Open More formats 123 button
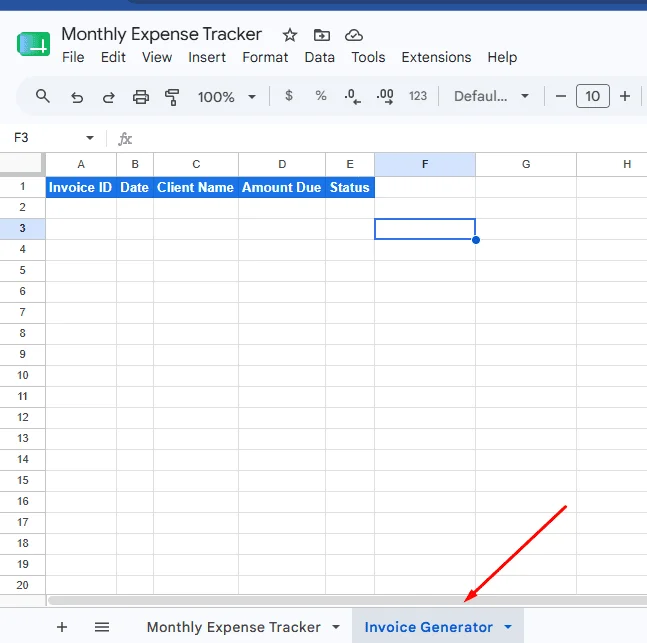647x643 pixels. click(x=418, y=96)
